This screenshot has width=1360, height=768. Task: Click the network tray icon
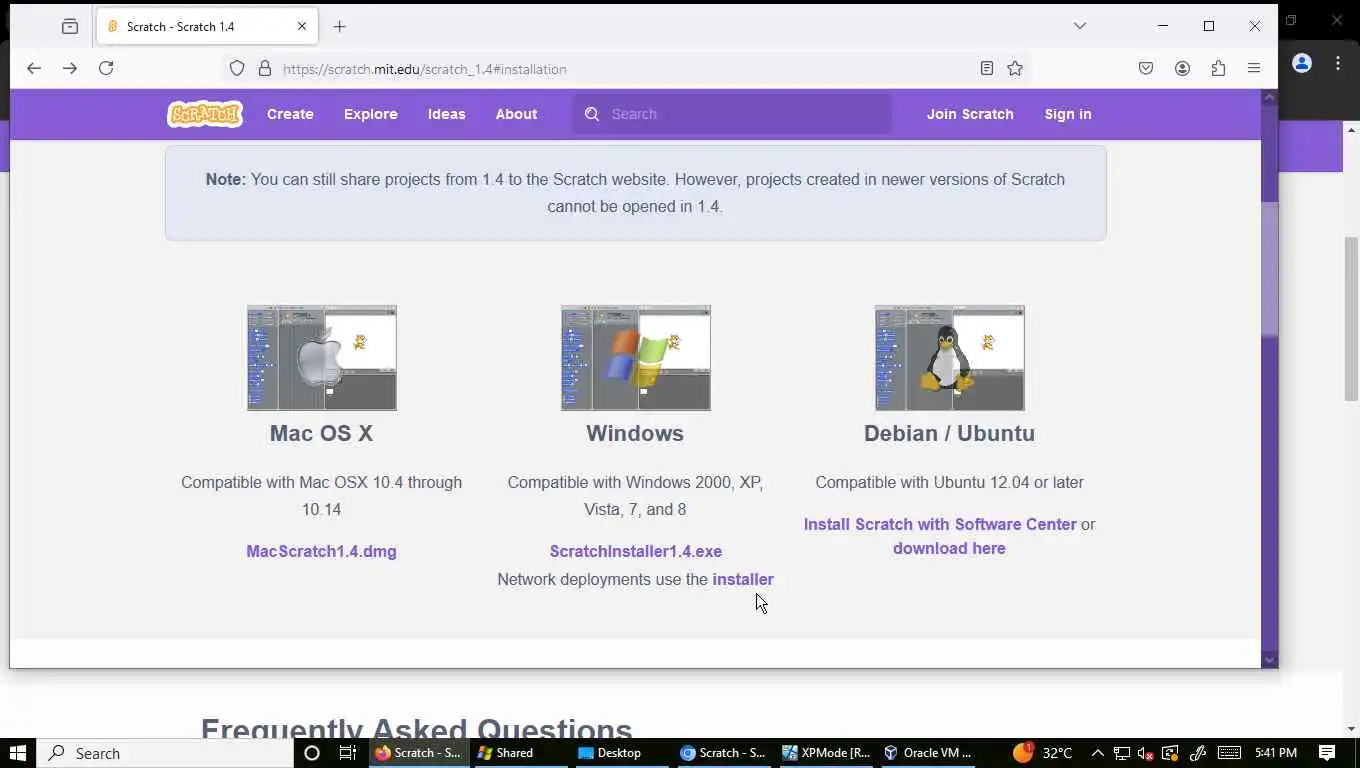(1122, 753)
